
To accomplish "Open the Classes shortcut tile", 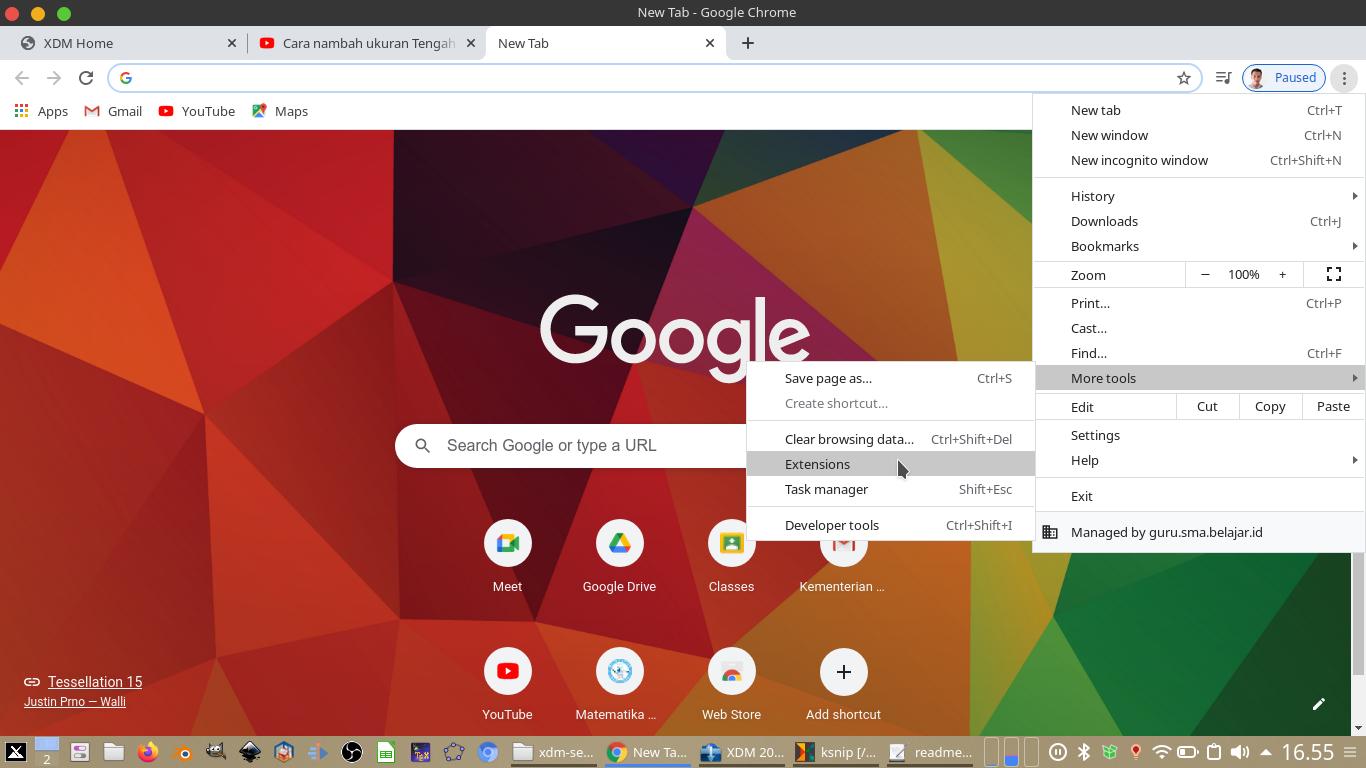I will [x=731, y=558].
